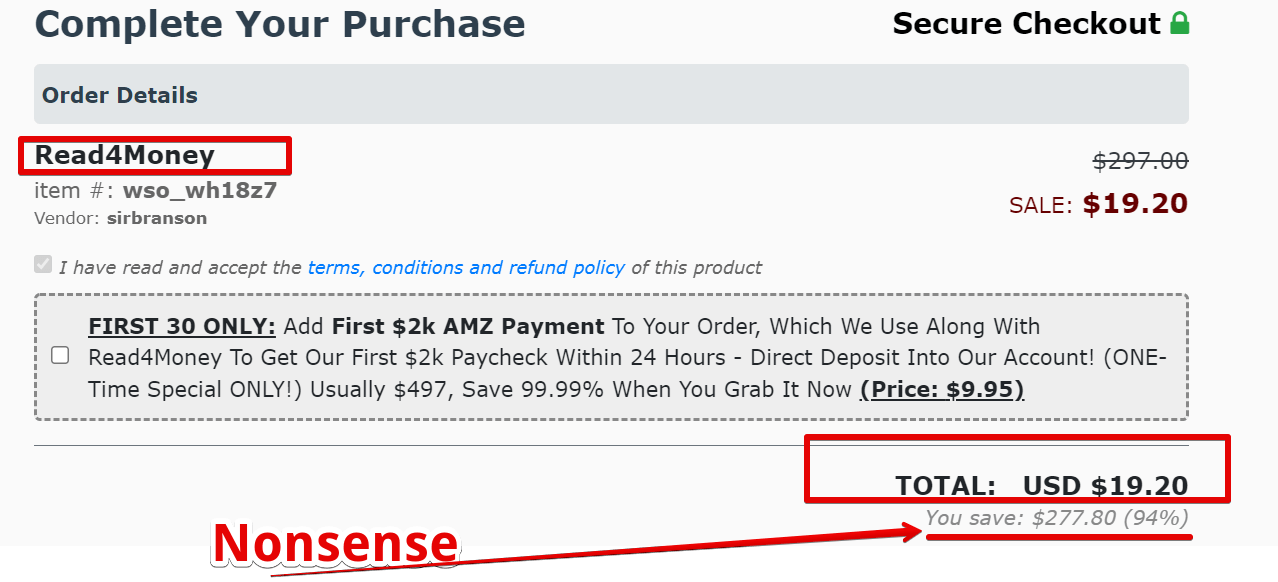Click the underlined Price: $9.95 text
This screenshot has height=582, width=1278.
[942, 389]
